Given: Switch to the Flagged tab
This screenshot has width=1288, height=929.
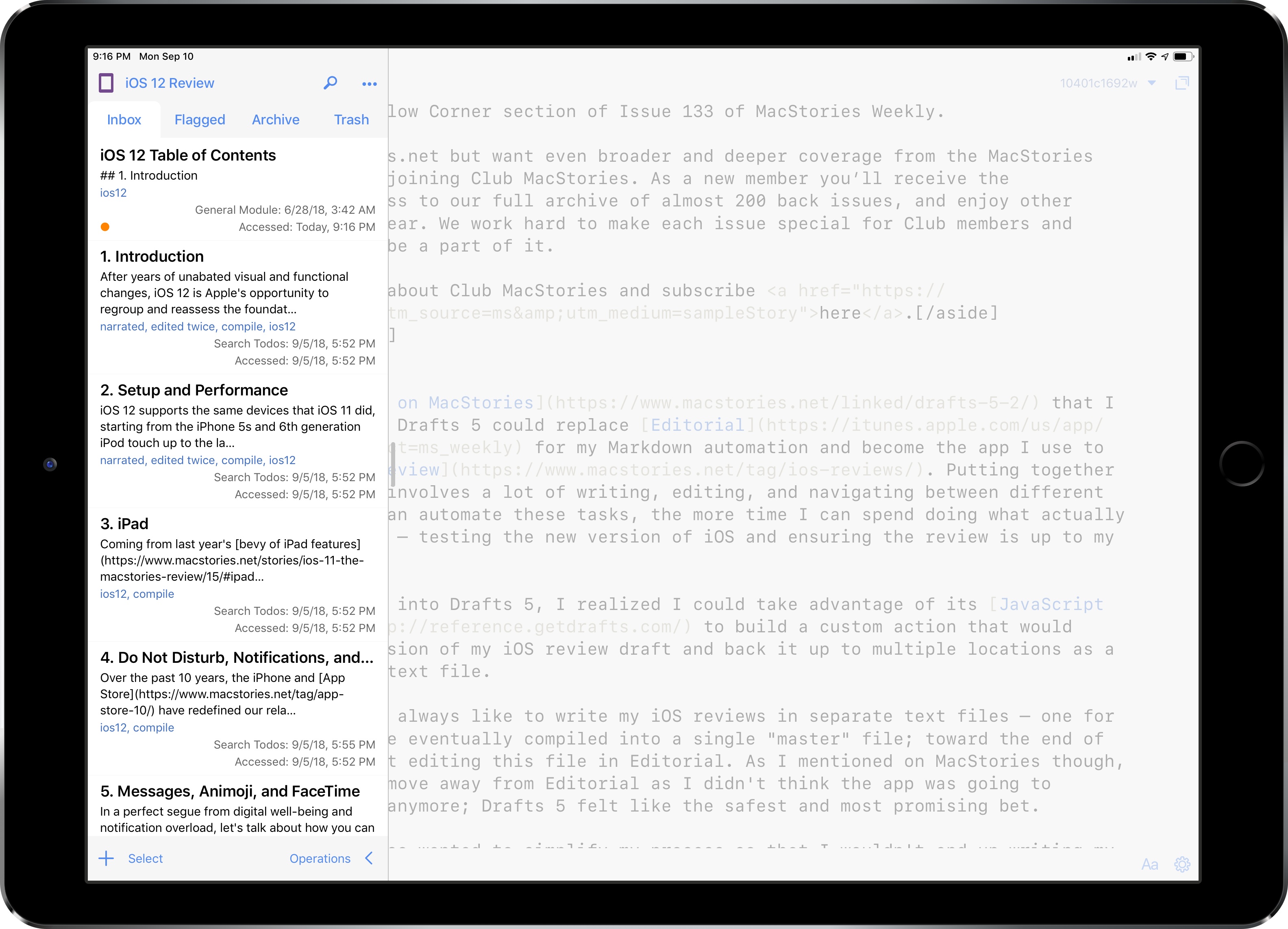Looking at the screenshot, I should pos(200,120).
